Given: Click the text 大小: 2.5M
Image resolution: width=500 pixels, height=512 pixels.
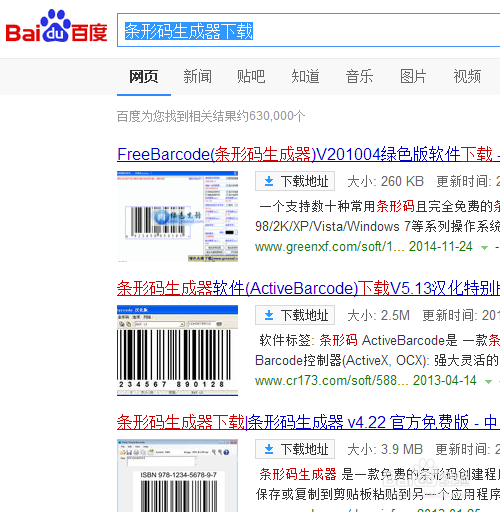Looking at the screenshot, I should click(x=378, y=316).
